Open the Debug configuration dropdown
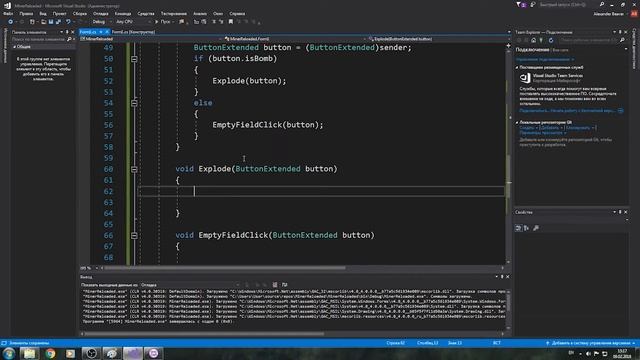The image size is (640, 360). point(101,22)
